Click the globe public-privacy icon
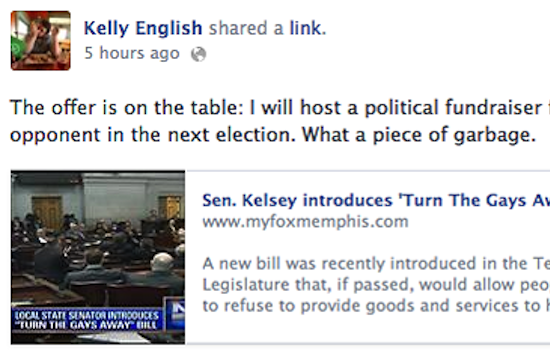The height and width of the screenshot is (360, 550). (199, 54)
